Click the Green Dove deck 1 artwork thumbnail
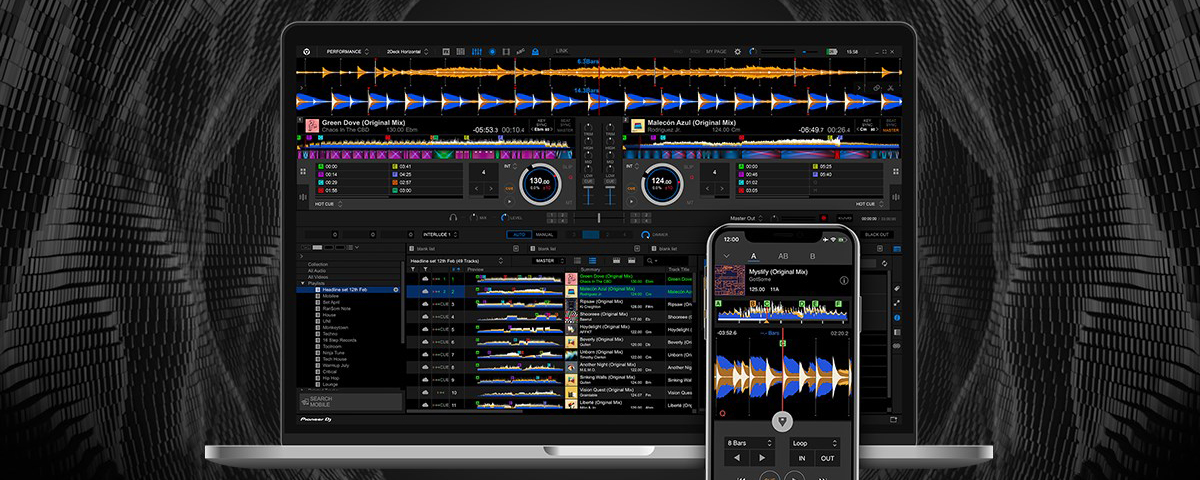The image size is (1200, 480). point(311,126)
